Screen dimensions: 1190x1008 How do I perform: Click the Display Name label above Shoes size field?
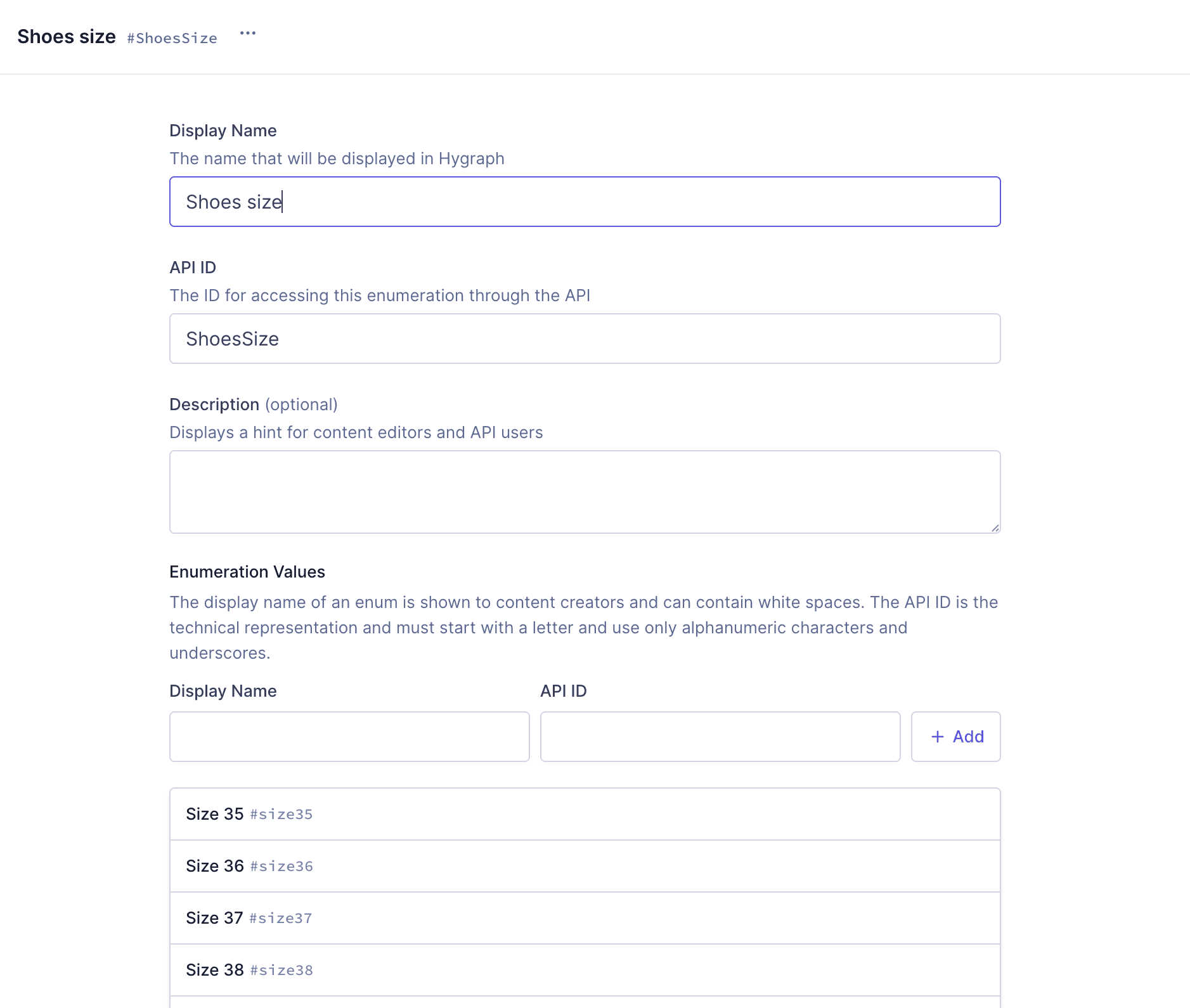223,131
